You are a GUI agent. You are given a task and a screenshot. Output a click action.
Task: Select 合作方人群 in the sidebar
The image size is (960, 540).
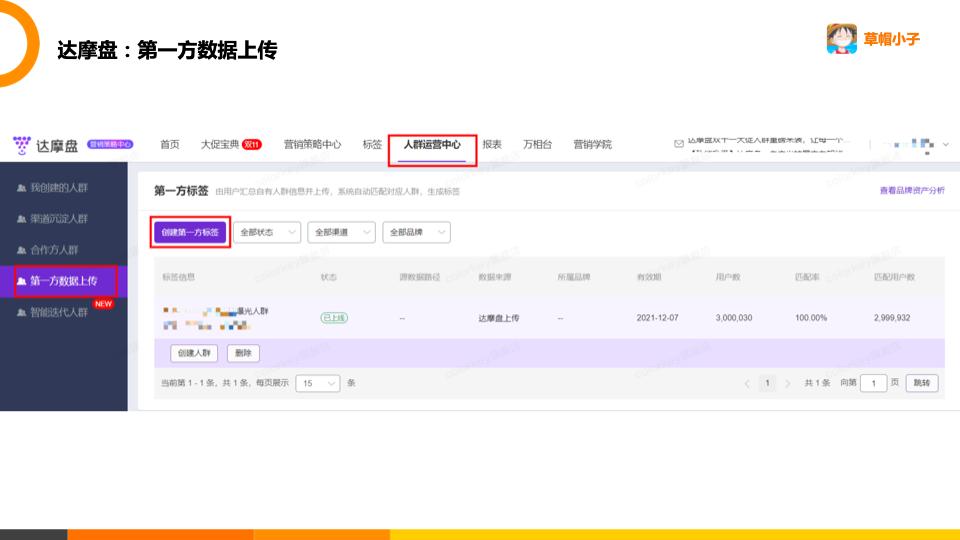point(54,250)
